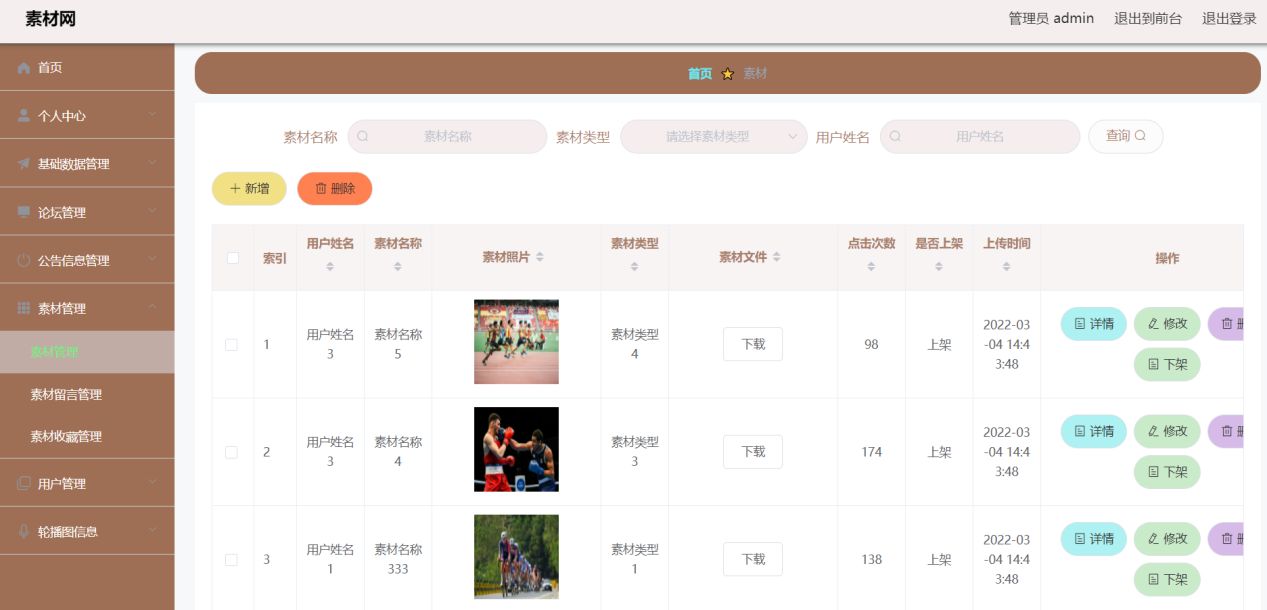
Task: Download file for row 3
Action: (753, 559)
